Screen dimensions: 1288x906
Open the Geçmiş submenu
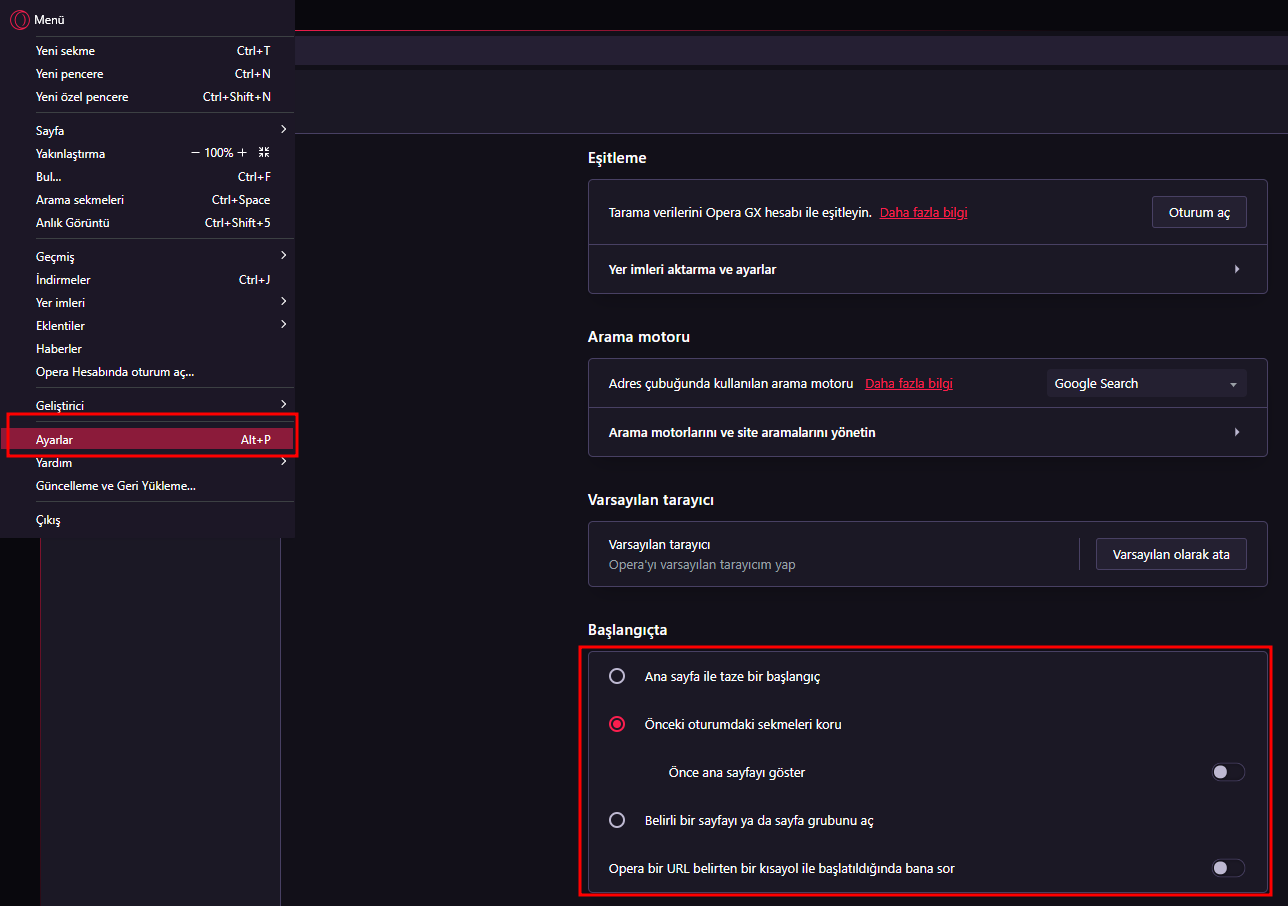click(x=147, y=257)
